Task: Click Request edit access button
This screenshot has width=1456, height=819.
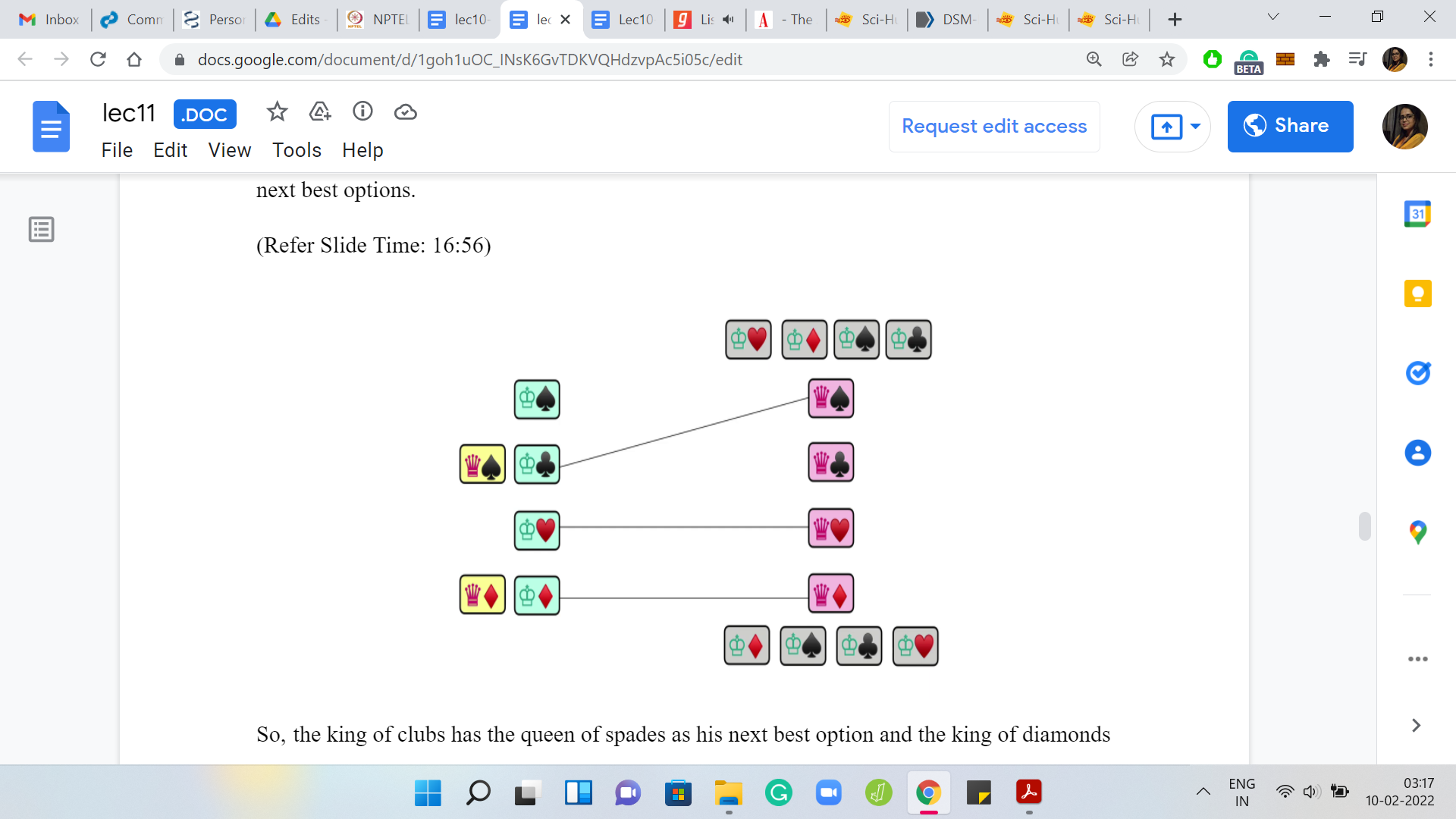Action: (994, 126)
